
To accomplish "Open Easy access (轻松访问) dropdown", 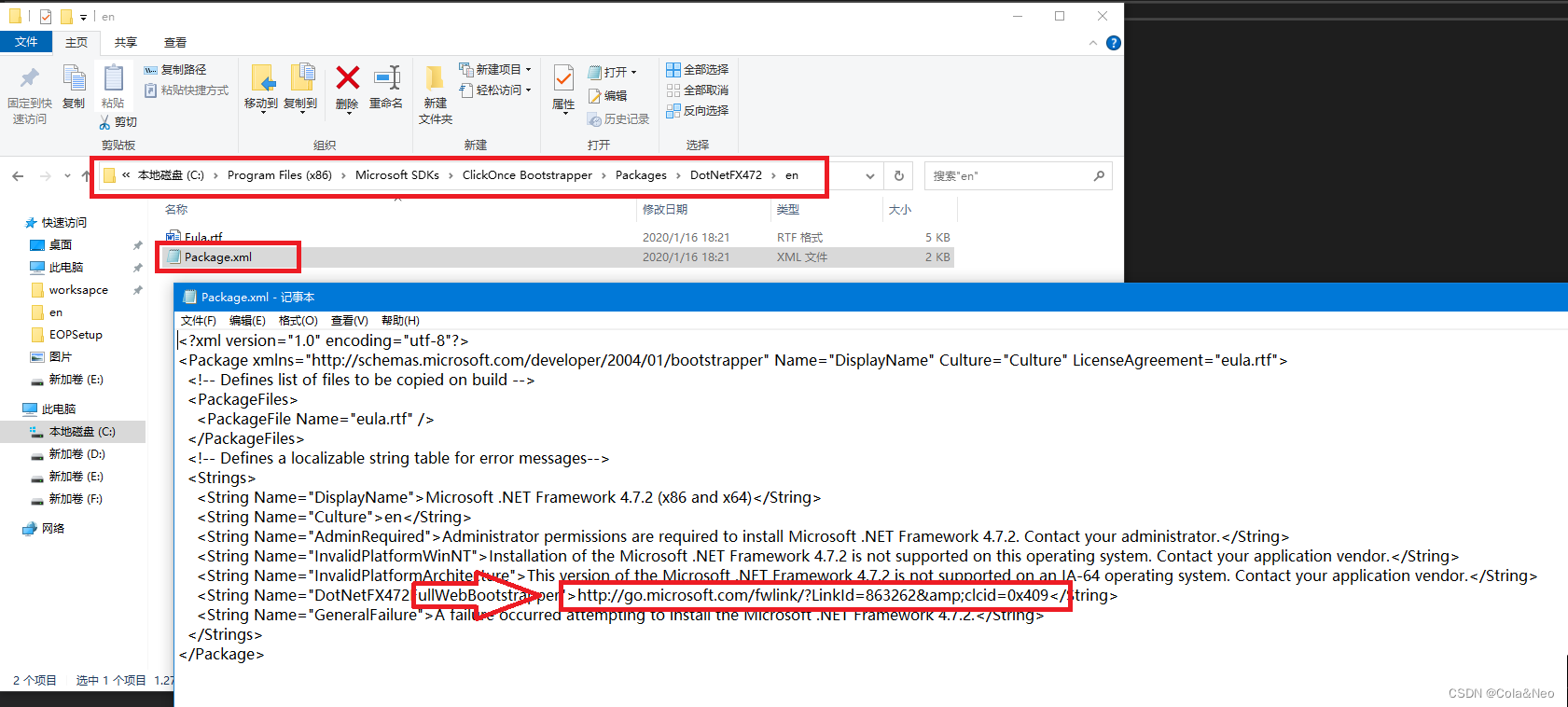I will [494, 90].
